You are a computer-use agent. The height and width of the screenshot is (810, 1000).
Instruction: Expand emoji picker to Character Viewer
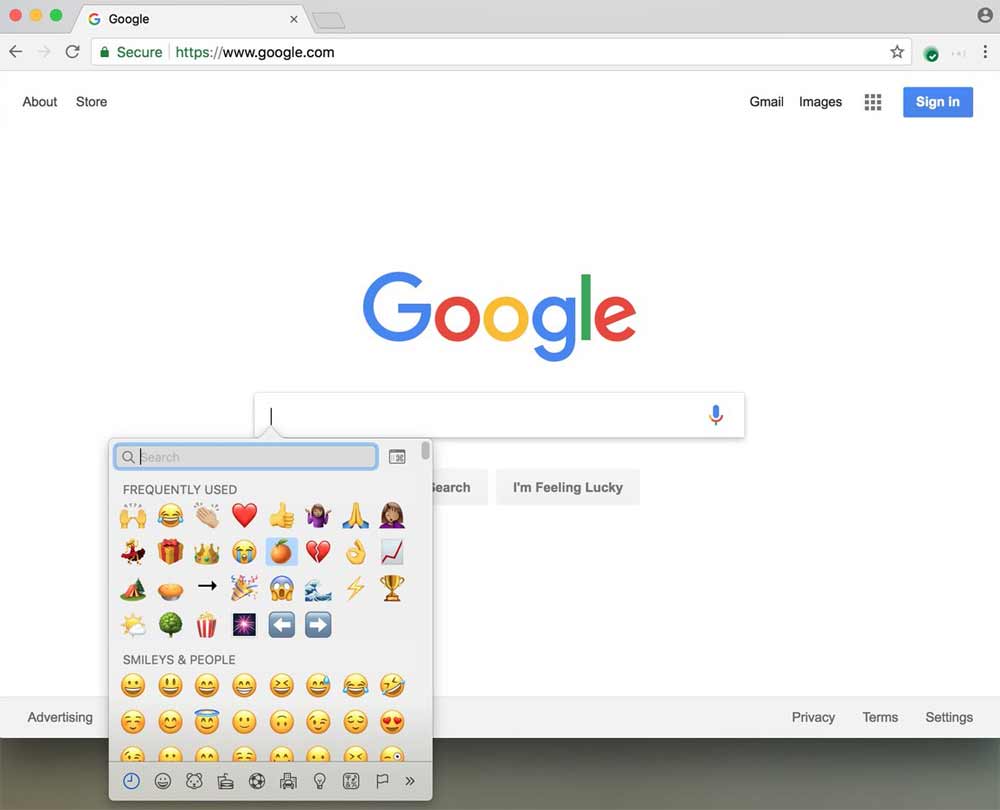(x=397, y=457)
